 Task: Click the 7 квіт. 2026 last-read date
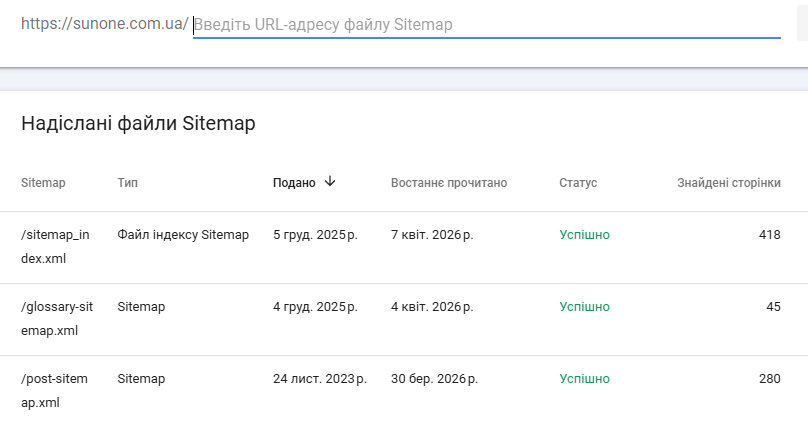click(x=432, y=235)
